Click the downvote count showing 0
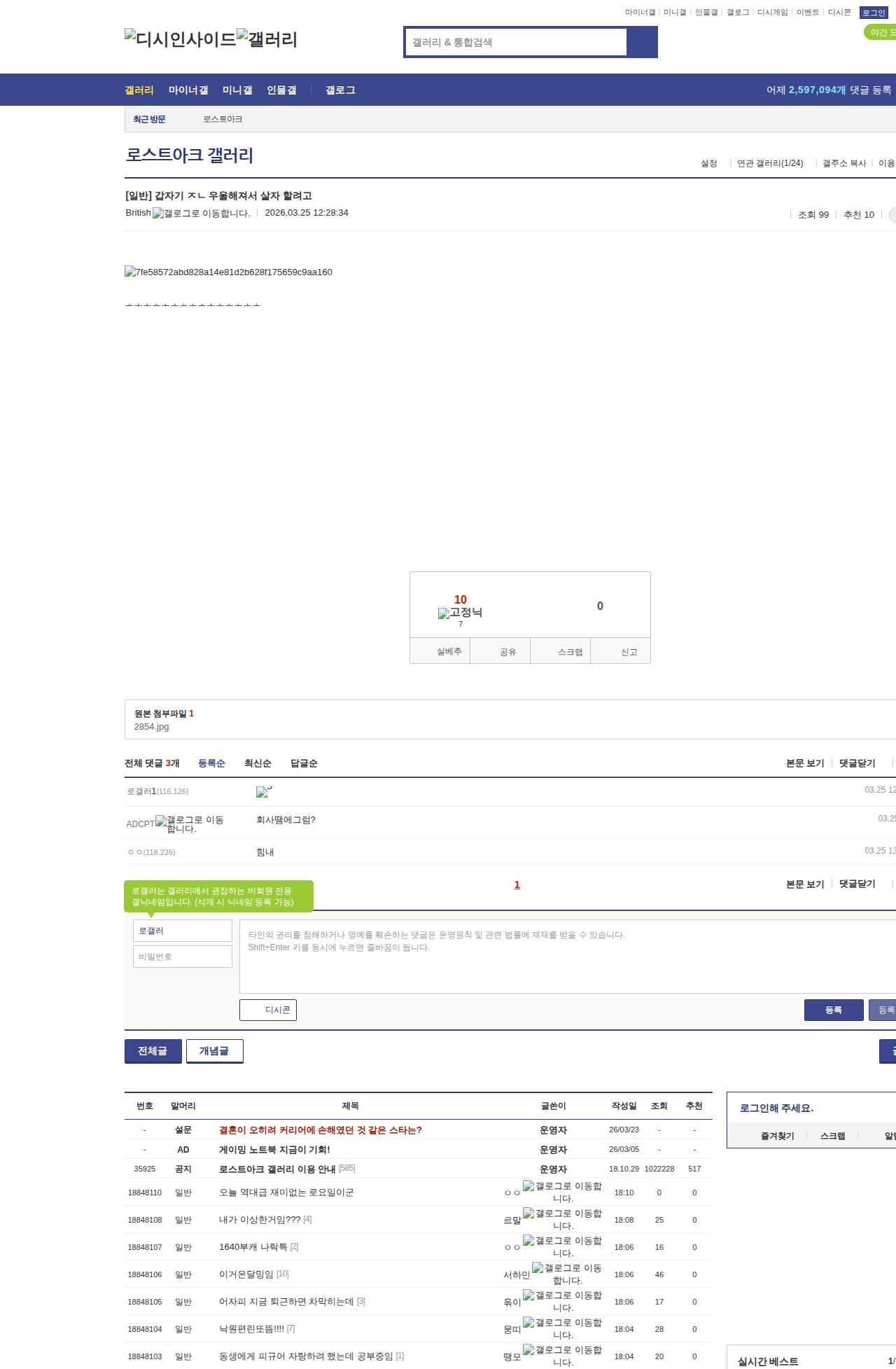Image resolution: width=896 pixels, height=1369 pixels. 600,606
